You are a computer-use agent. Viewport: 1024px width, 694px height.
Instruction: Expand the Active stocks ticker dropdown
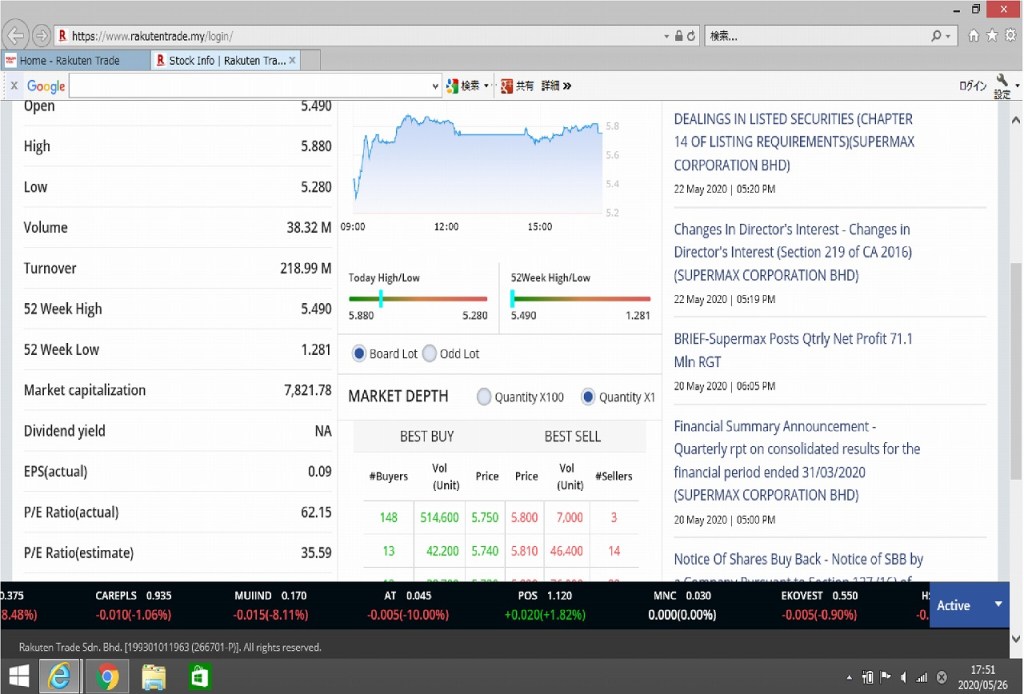click(x=997, y=605)
